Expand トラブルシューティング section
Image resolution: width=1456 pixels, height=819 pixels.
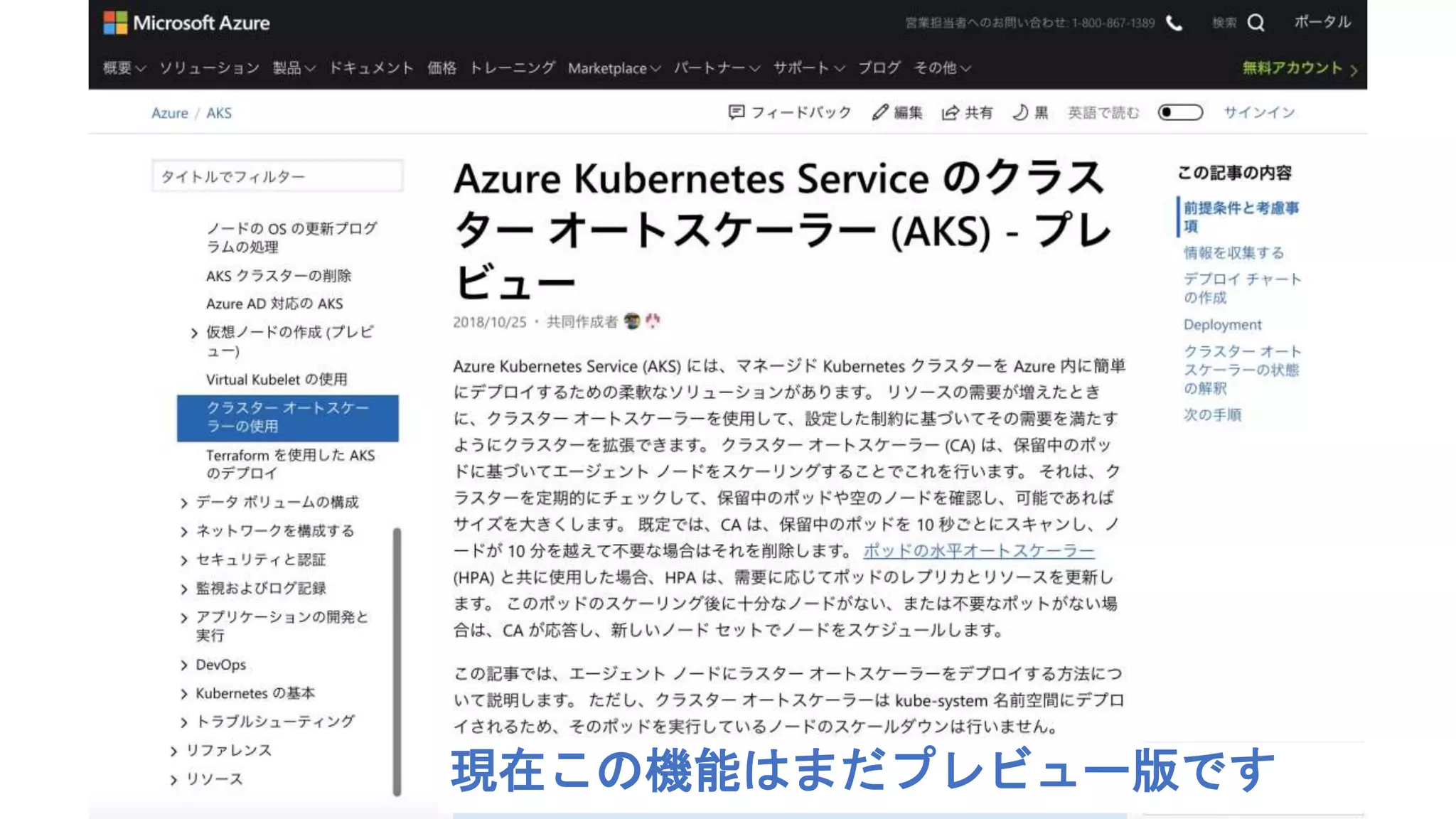[184, 722]
